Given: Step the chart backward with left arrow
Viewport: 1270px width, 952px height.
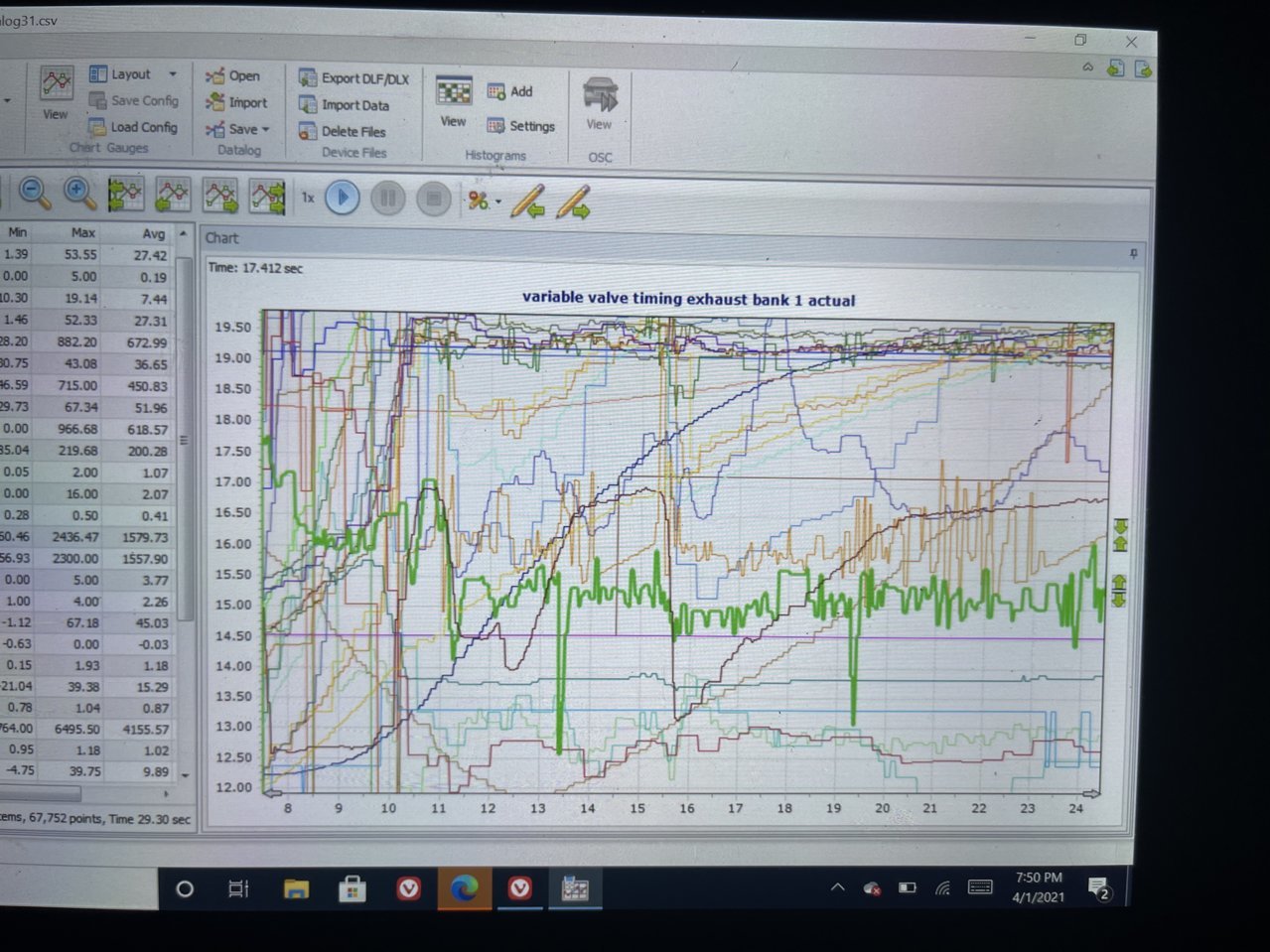Looking at the screenshot, I should point(172,196).
